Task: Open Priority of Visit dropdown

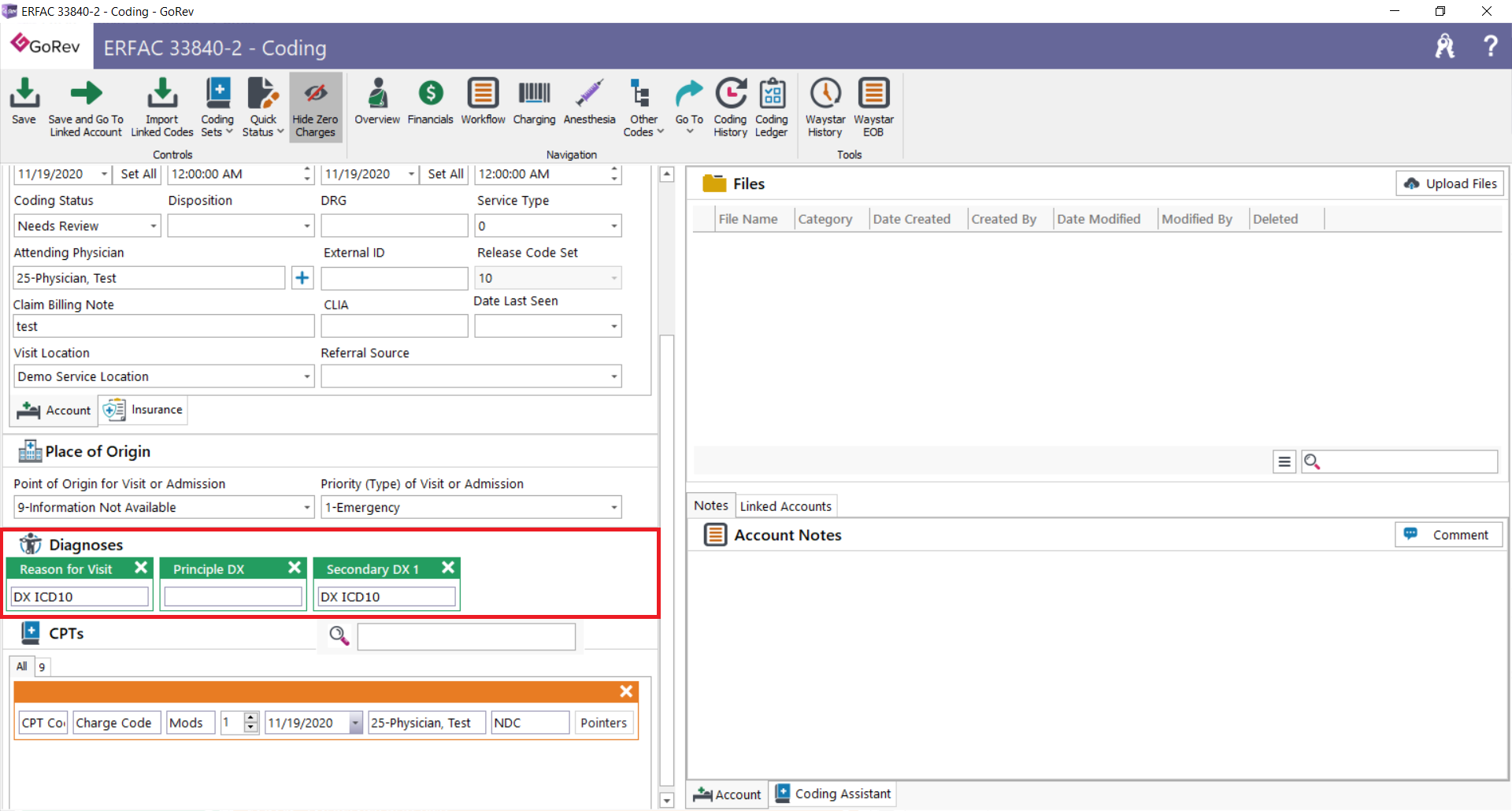Action: [x=614, y=507]
